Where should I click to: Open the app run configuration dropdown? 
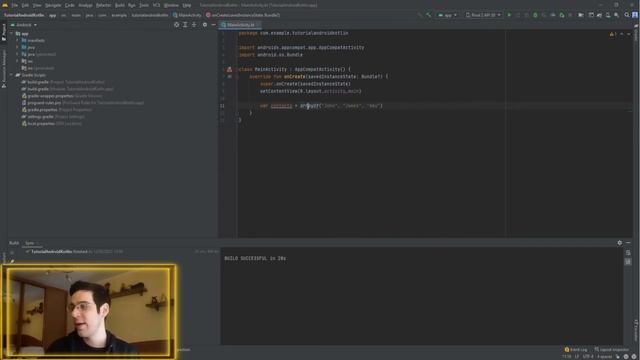tap(447, 15)
